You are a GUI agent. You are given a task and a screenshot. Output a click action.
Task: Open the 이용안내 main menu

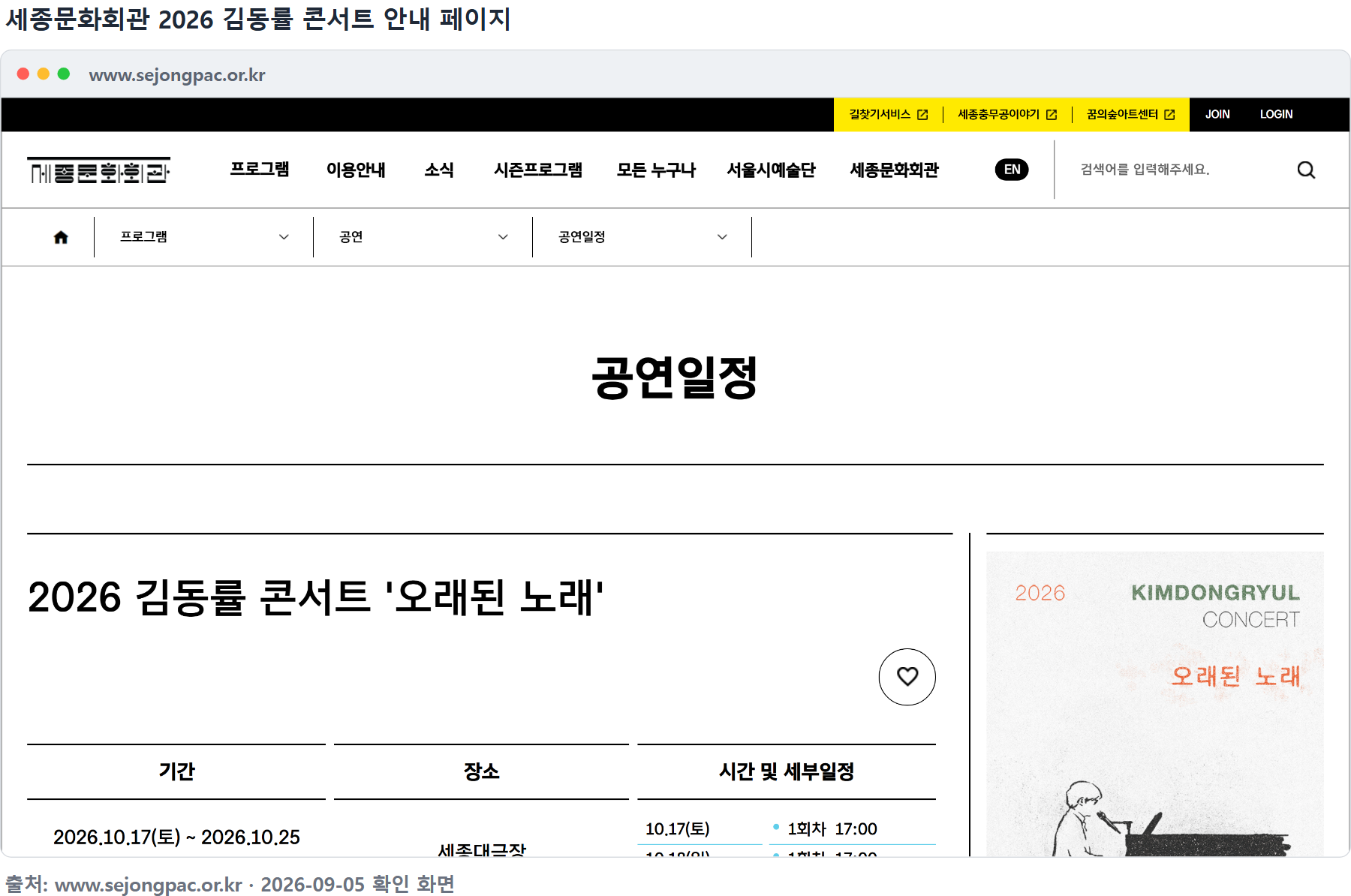(x=356, y=170)
